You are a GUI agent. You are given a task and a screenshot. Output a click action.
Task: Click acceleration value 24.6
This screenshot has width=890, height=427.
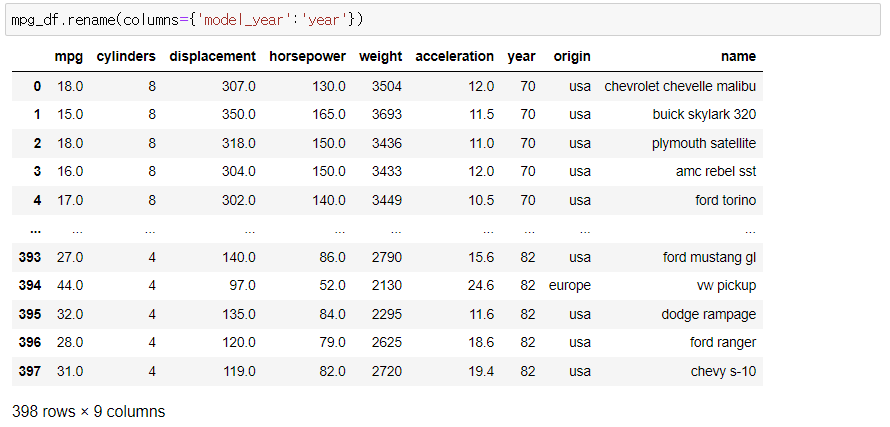(481, 286)
